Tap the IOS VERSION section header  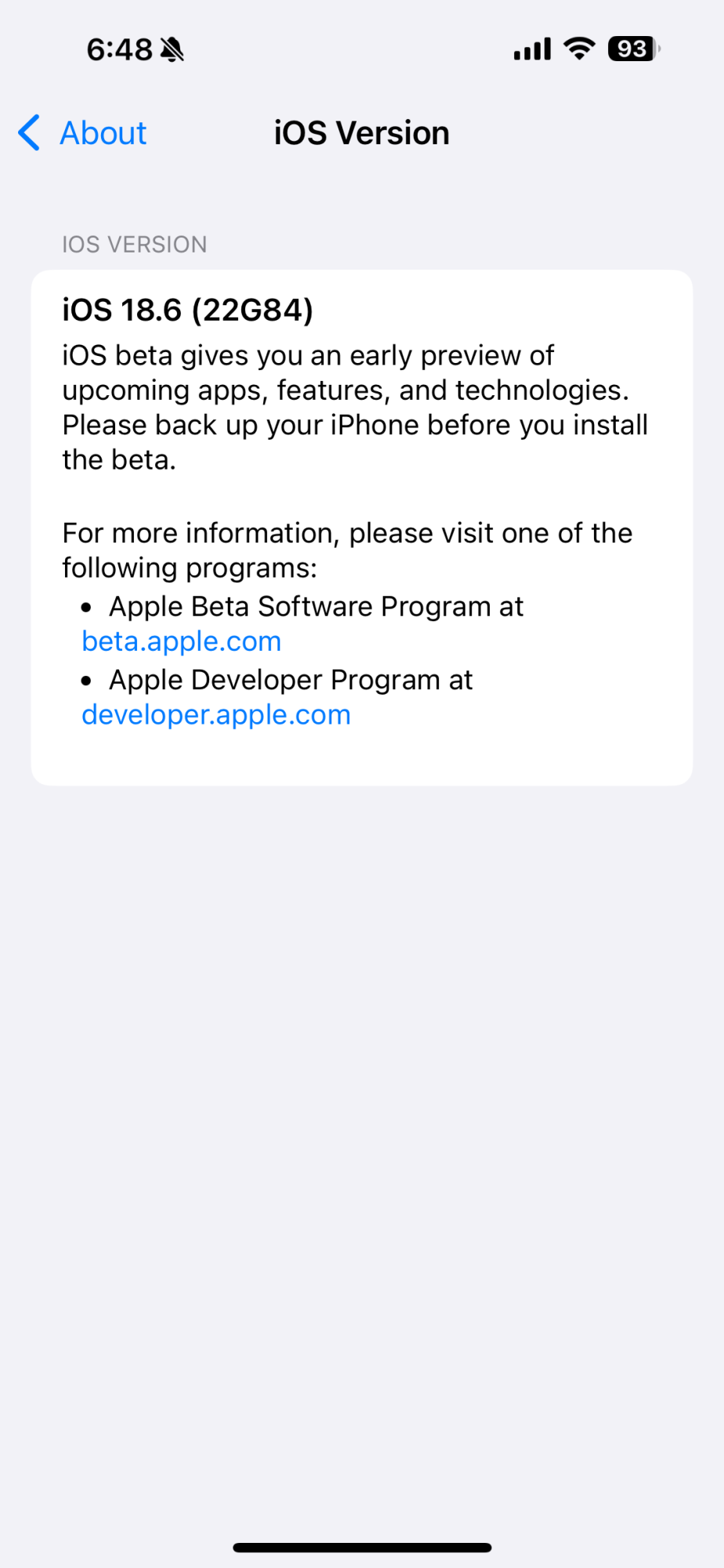(x=135, y=245)
